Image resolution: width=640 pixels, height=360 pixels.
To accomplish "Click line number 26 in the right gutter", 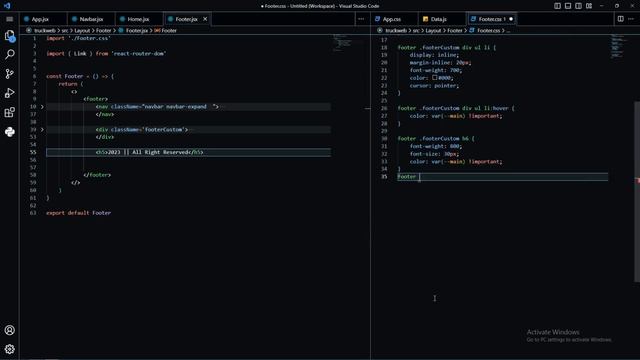I will click(384, 109).
